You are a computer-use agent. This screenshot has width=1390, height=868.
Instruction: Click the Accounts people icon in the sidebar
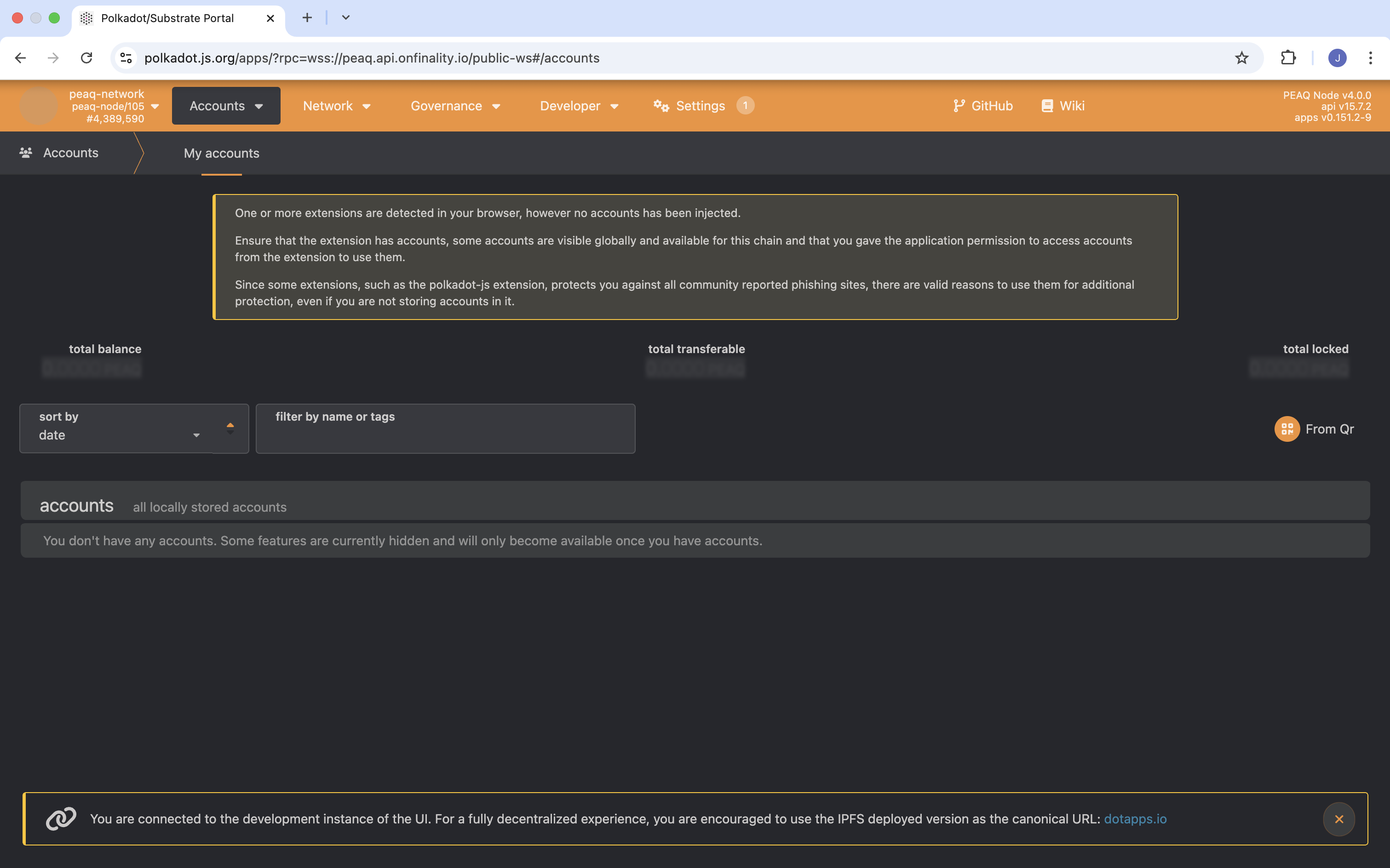(25, 152)
